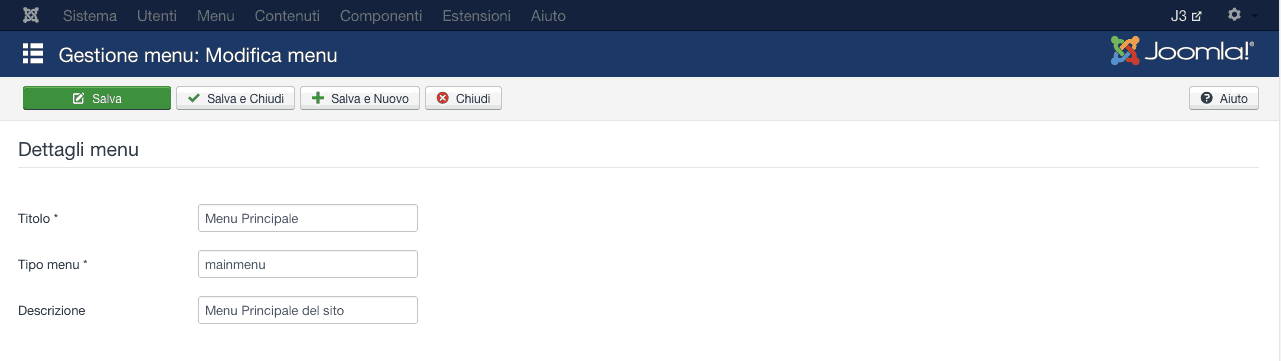The width and height of the screenshot is (1281, 361).
Task: Open help with the Aiuto question-mark button
Action: click(1224, 98)
